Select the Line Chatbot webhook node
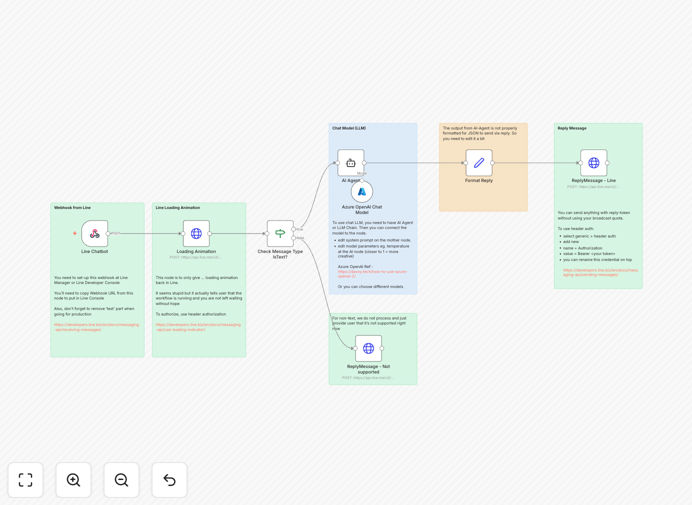 pyautogui.click(x=94, y=234)
